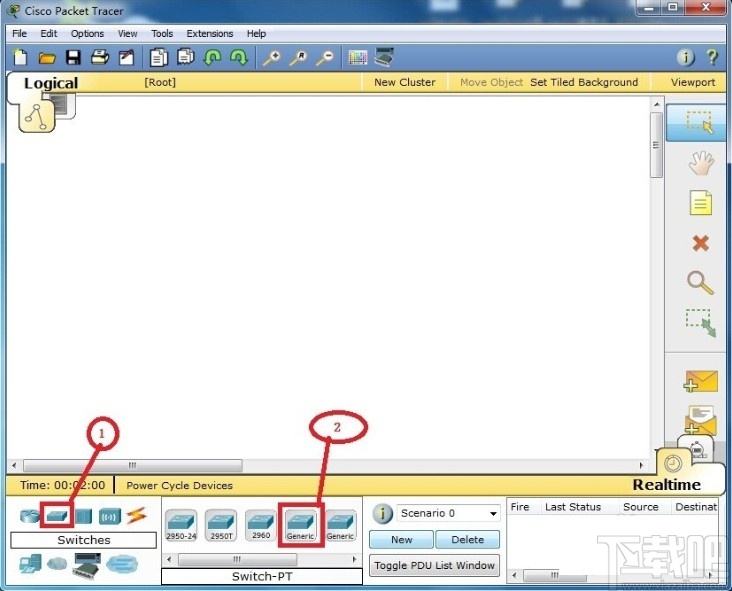Select the Hubs device category icon
The image size is (732, 591).
coord(84,516)
